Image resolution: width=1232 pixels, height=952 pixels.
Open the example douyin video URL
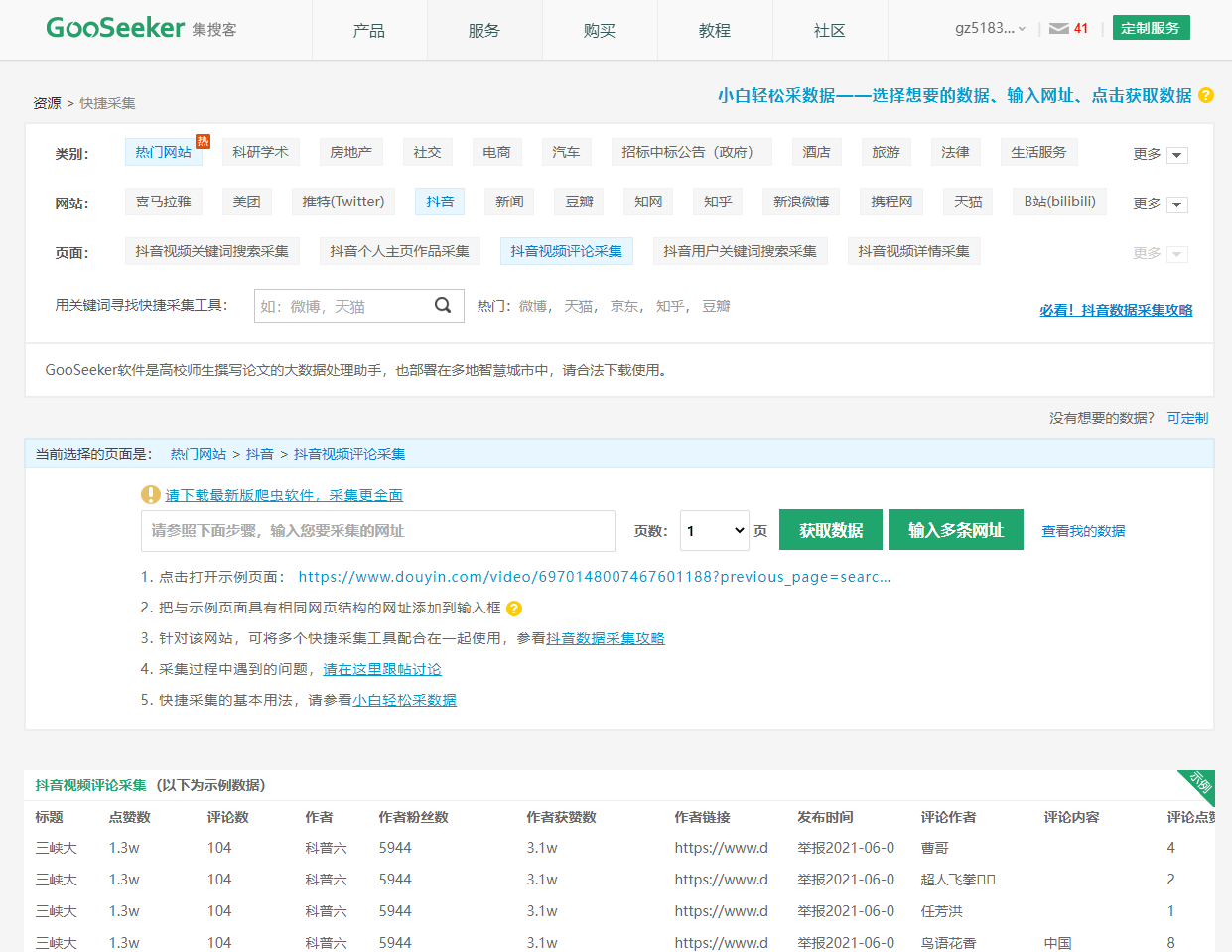click(x=595, y=577)
